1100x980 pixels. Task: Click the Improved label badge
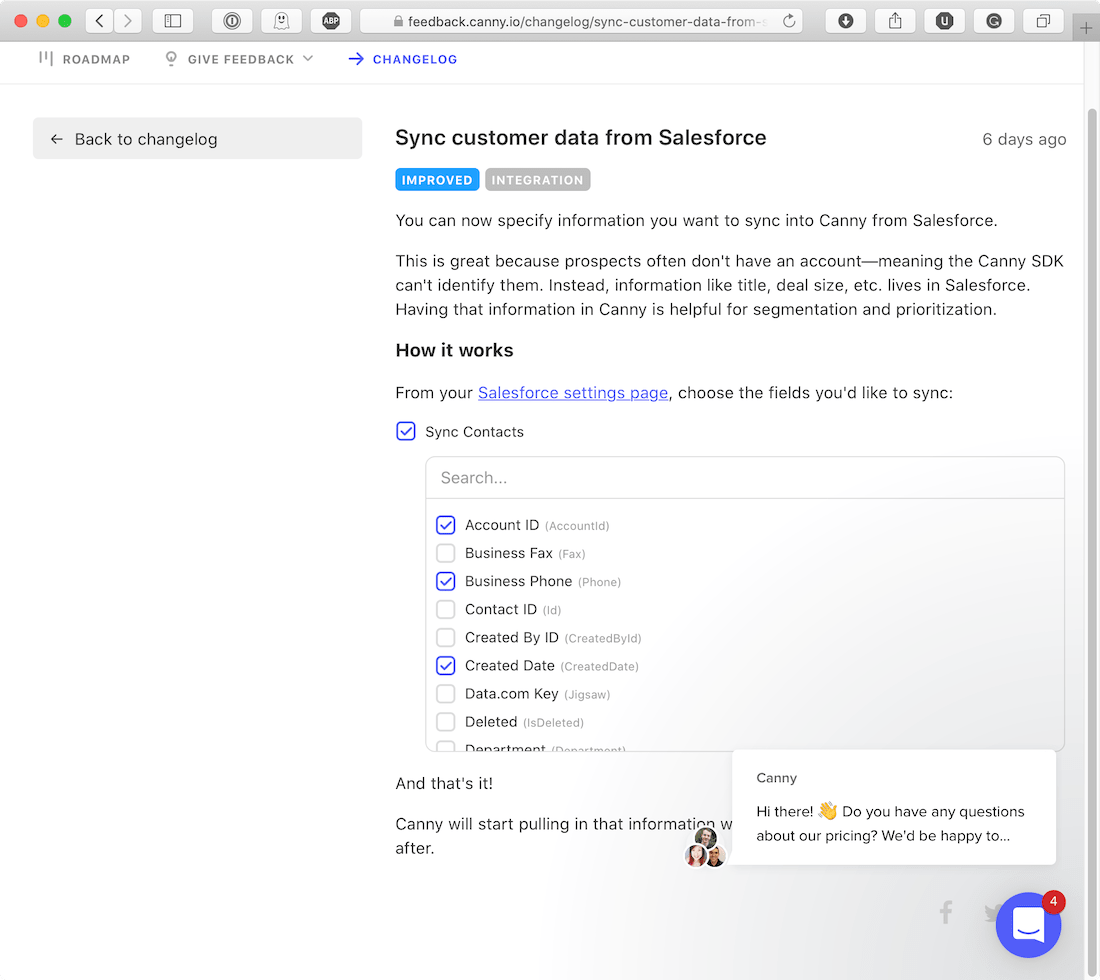pyautogui.click(x=437, y=180)
